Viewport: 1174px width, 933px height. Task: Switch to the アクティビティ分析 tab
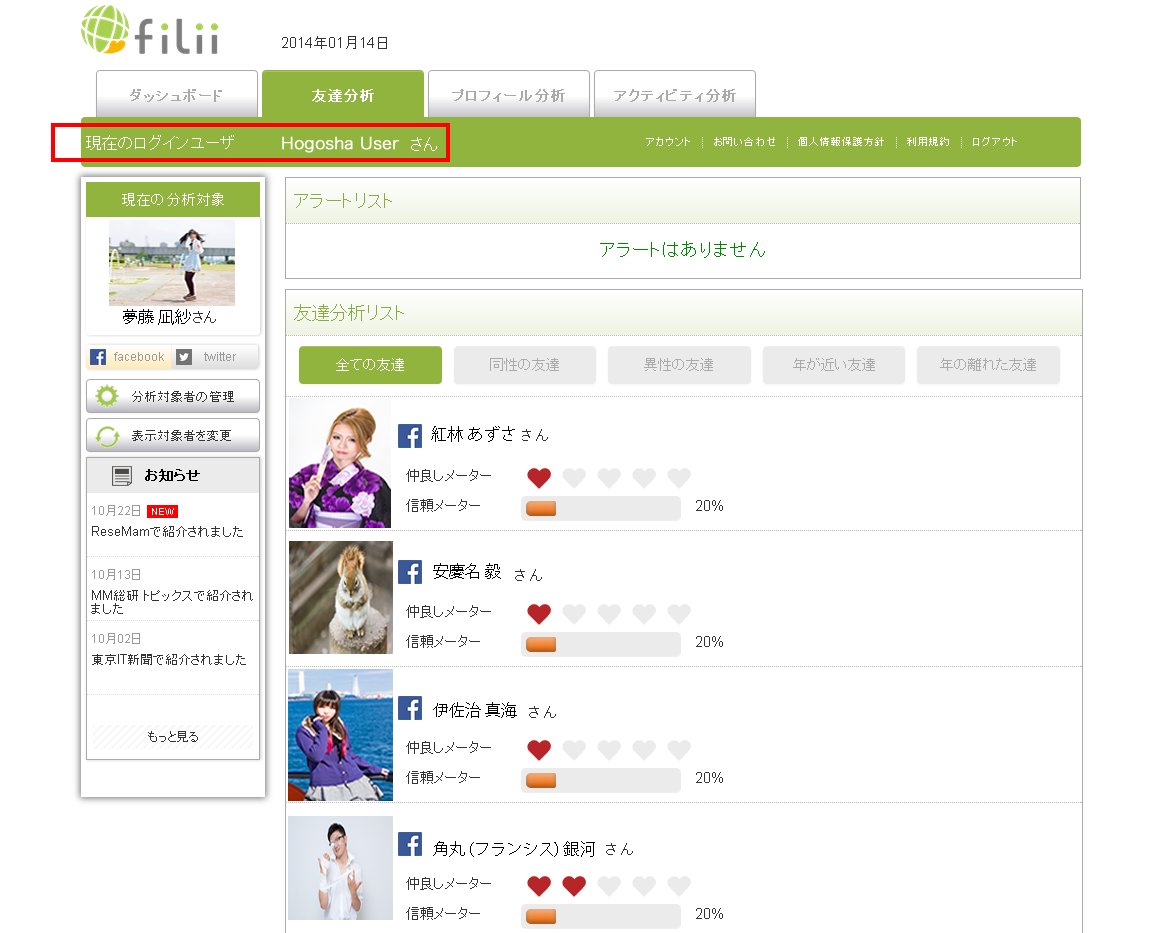[x=674, y=95]
